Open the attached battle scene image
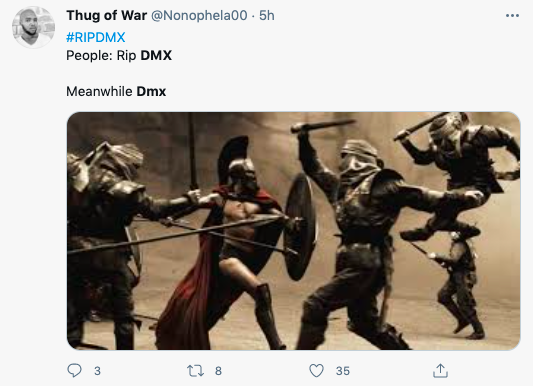Viewport: 533px width, 386px height. pos(293,231)
